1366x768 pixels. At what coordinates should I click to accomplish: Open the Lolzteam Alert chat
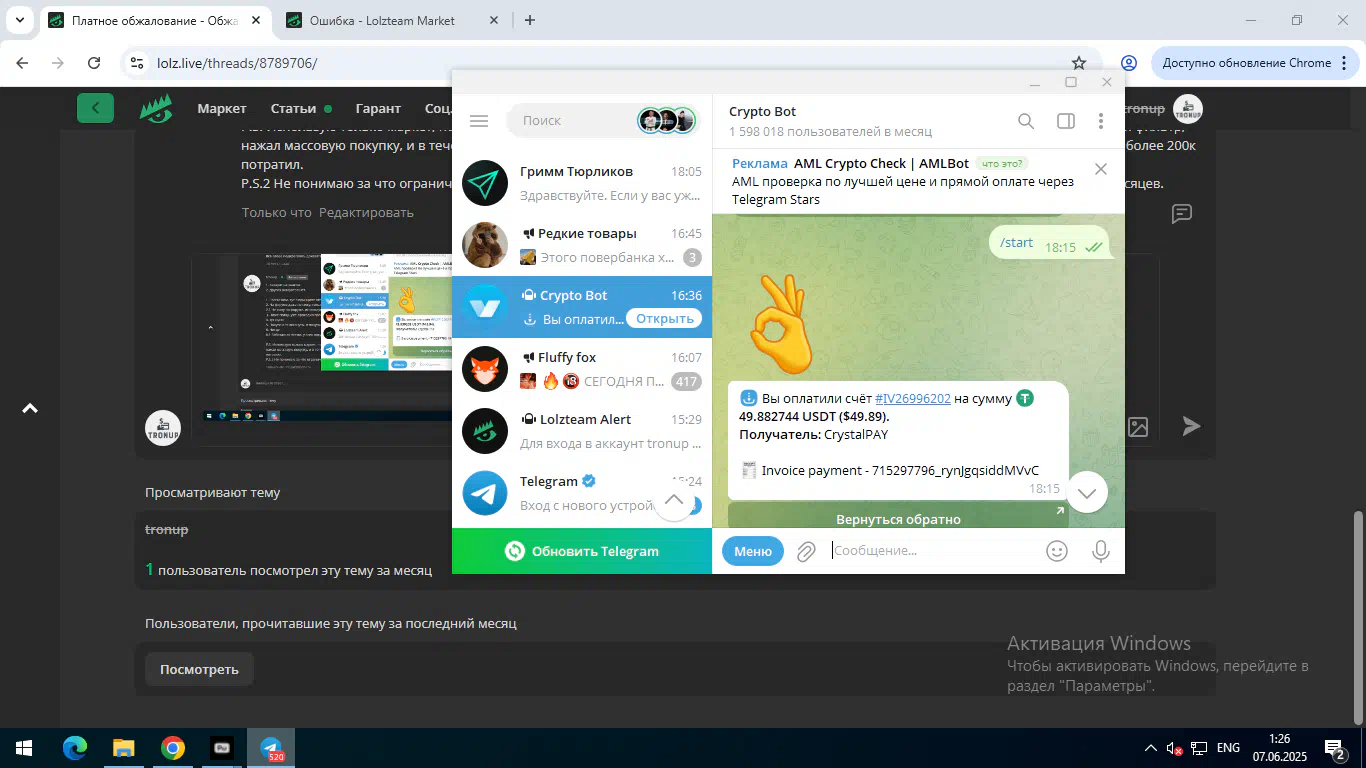[x=582, y=431]
